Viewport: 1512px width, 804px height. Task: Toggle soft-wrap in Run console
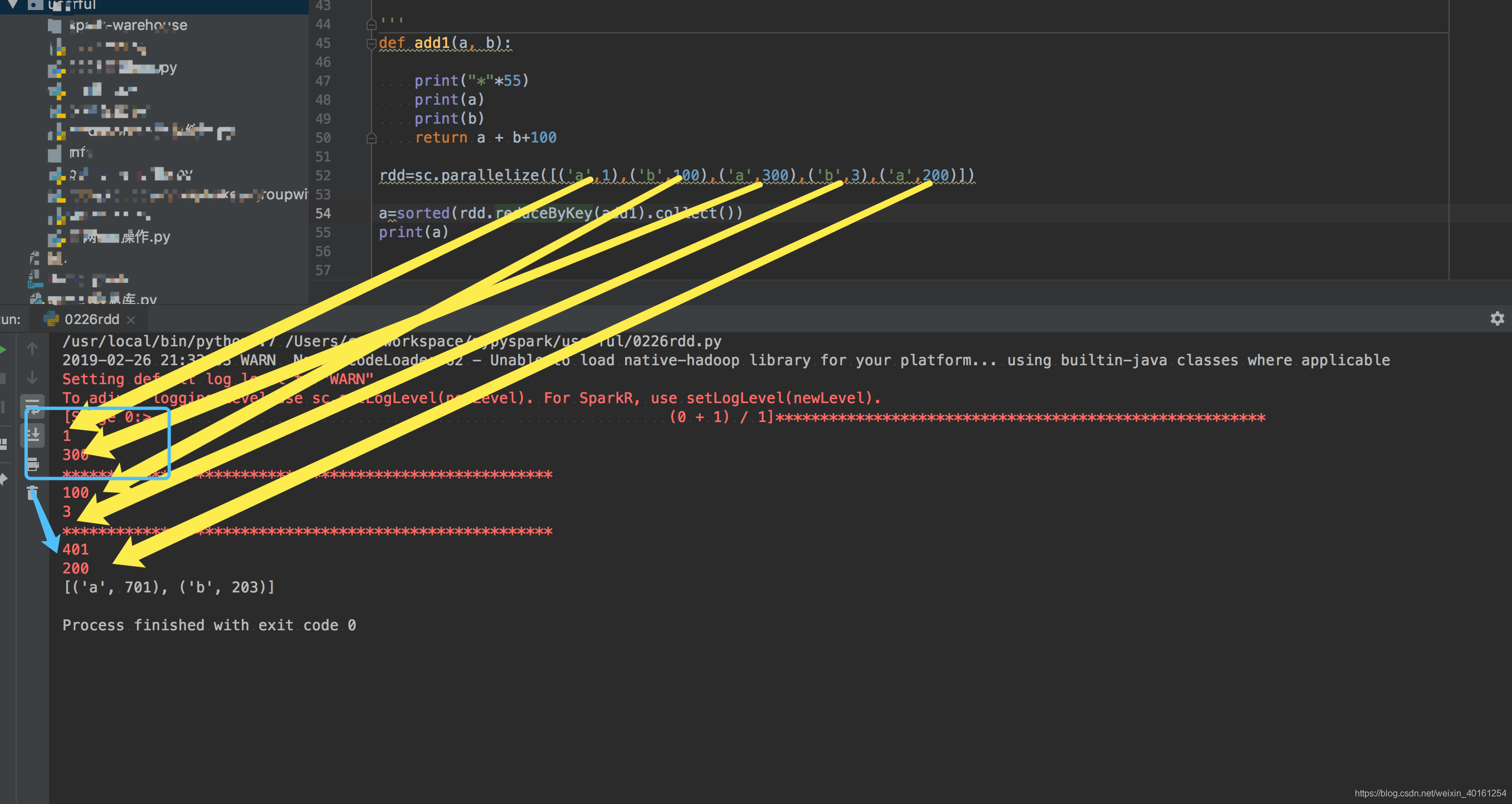pyautogui.click(x=33, y=406)
